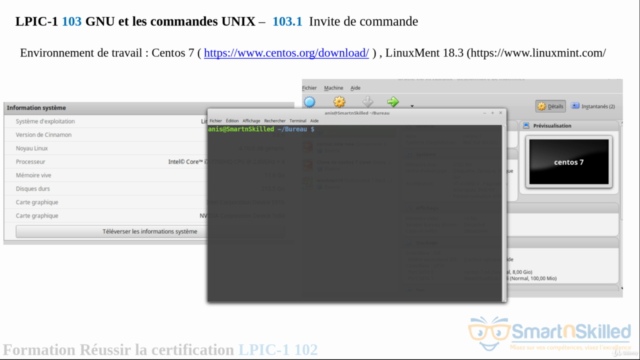Viewport: 640px width, 360px height.
Task: Select the Noyau Linux row
Action: point(149,148)
